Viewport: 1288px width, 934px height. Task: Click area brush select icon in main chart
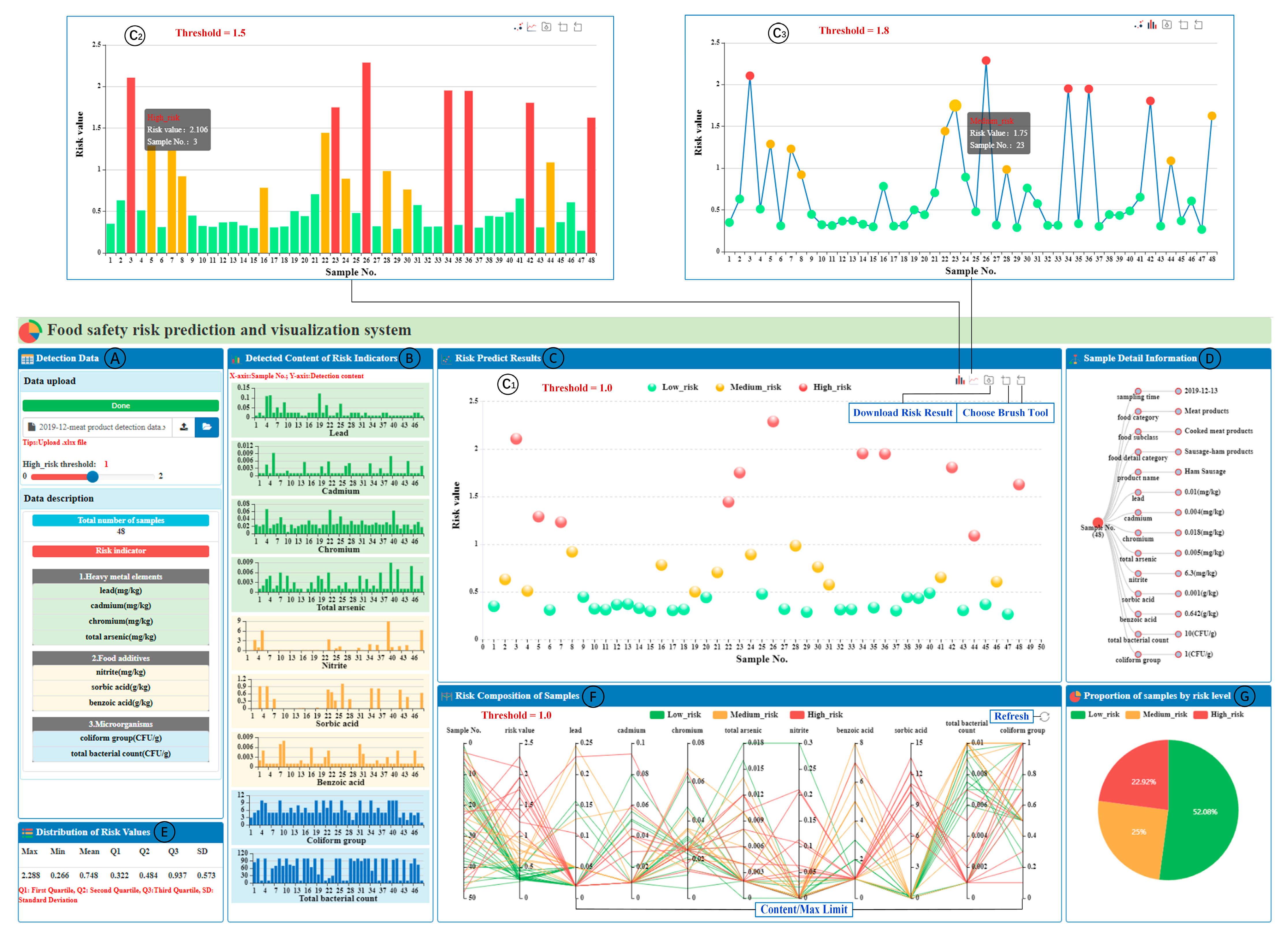[1006, 380]
